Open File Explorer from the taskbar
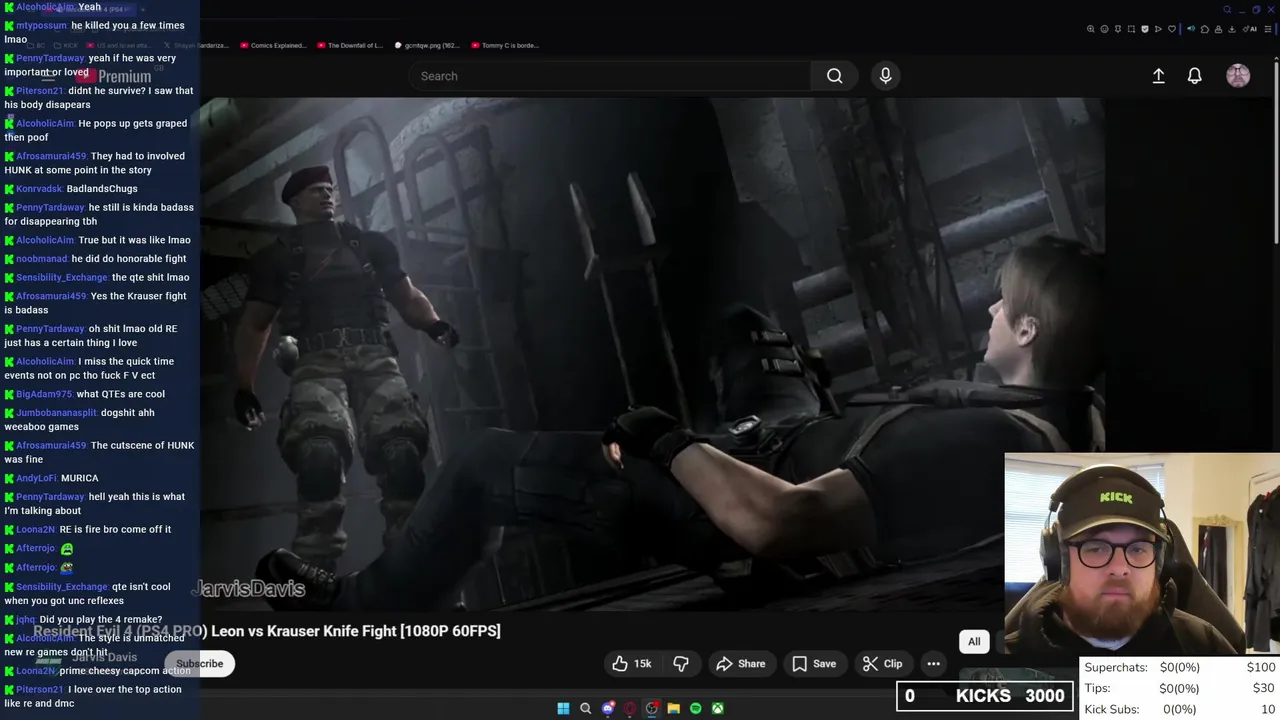The width and height of the screenshot is (1280, 720). tap(674, 708)
